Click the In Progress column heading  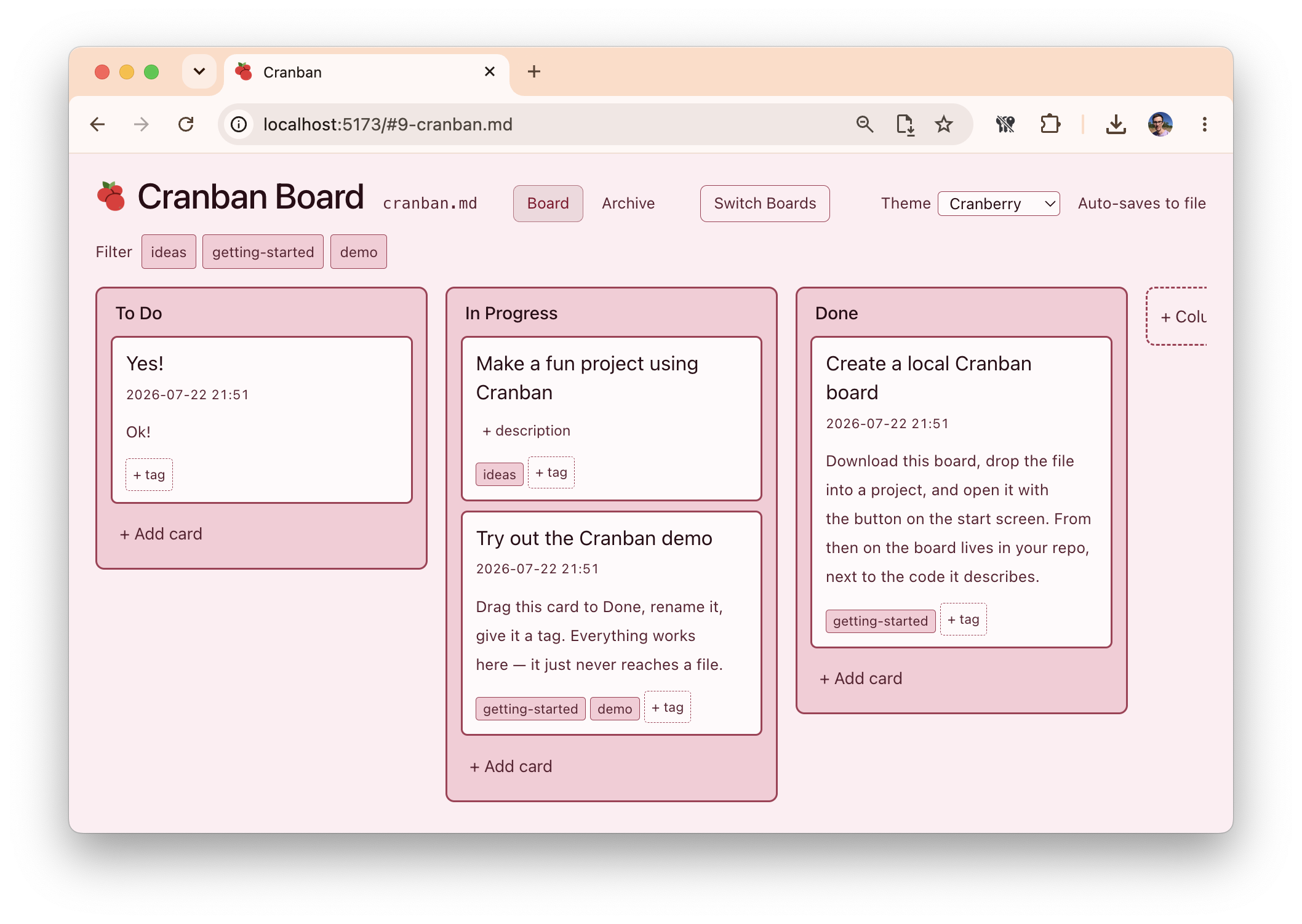point(511,313)
